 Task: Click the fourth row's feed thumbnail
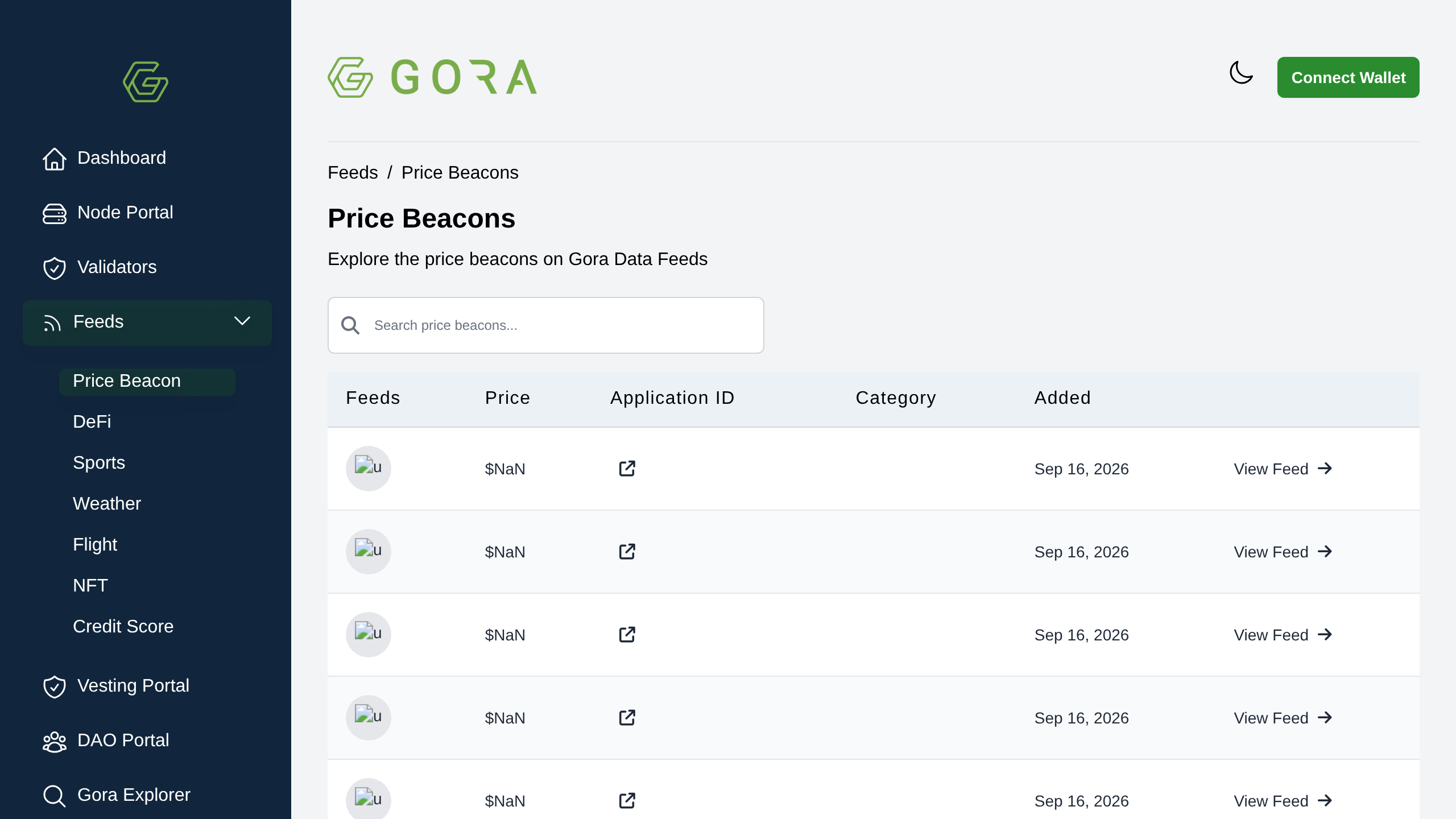369,717
